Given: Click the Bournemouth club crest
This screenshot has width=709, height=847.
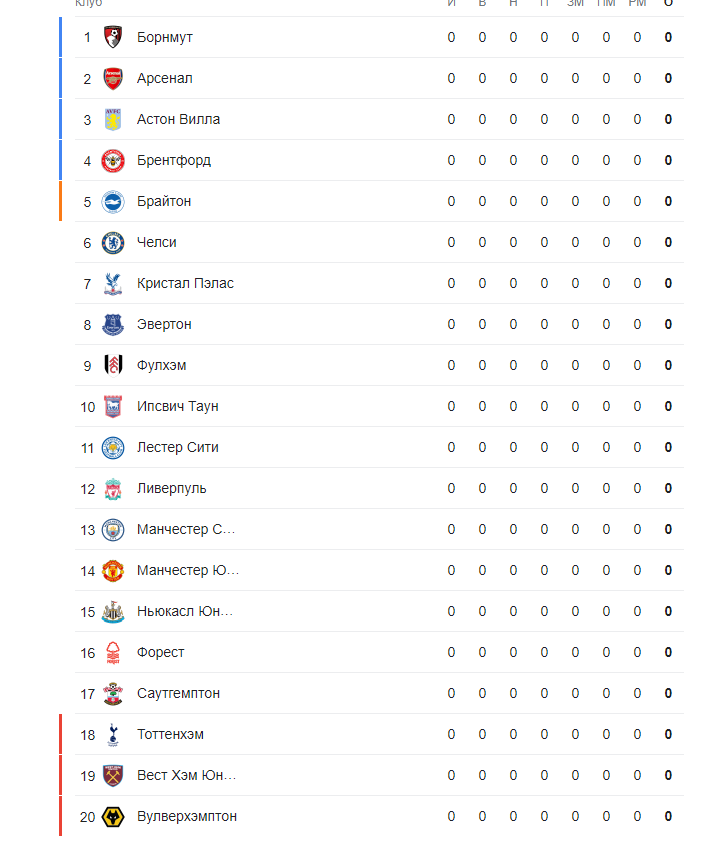Looking at the screenshot, I should (113, 37).
